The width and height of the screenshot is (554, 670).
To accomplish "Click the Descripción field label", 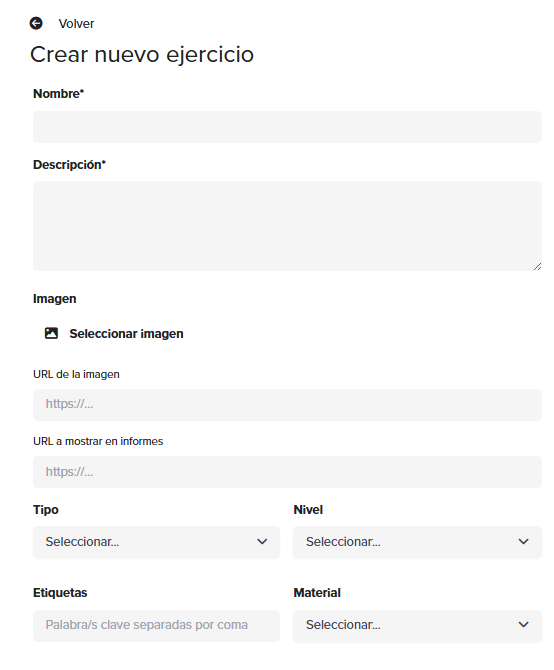I will click(x=69, y=165).
